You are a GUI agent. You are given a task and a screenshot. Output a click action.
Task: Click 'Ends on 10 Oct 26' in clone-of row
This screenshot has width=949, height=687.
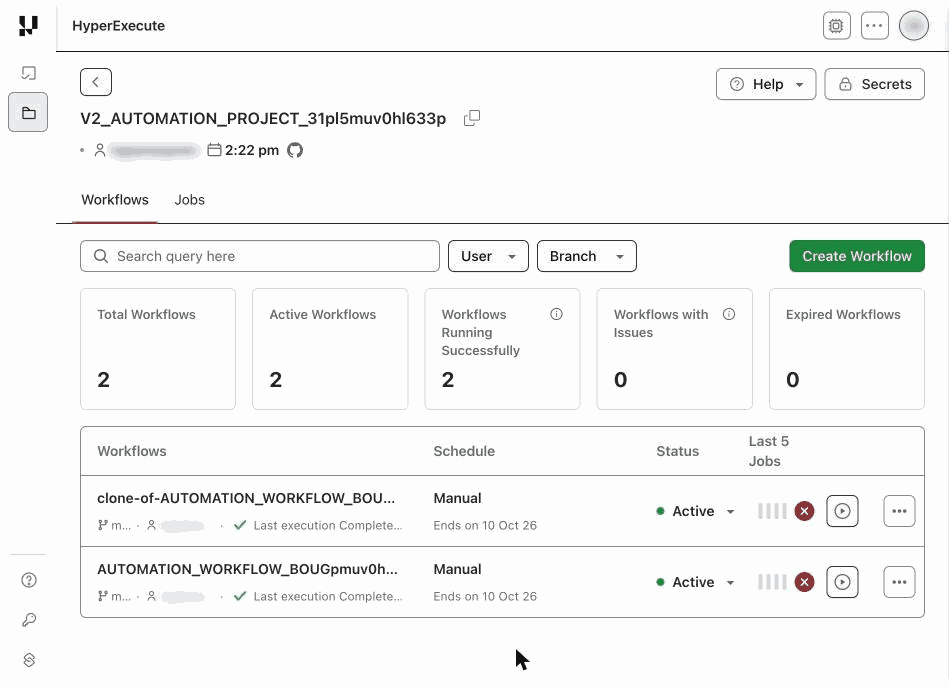tap(485, 525)
